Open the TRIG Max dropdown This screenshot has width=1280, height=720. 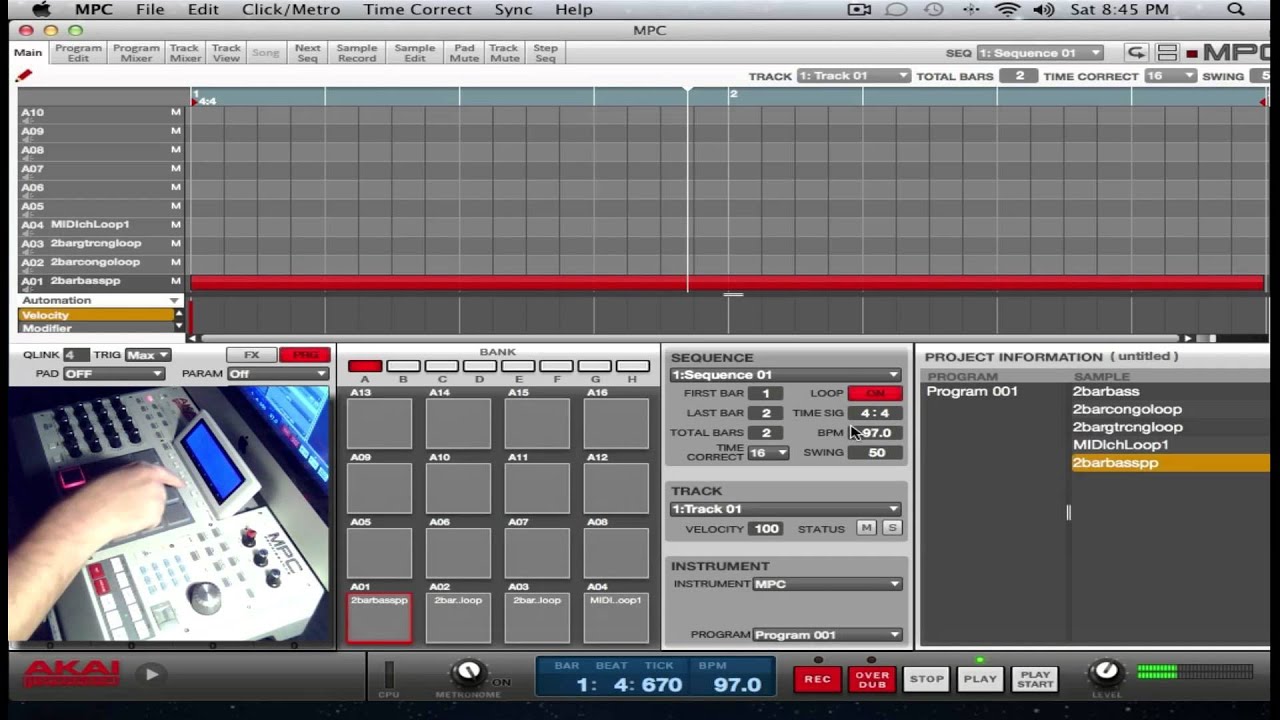(147, 355)
